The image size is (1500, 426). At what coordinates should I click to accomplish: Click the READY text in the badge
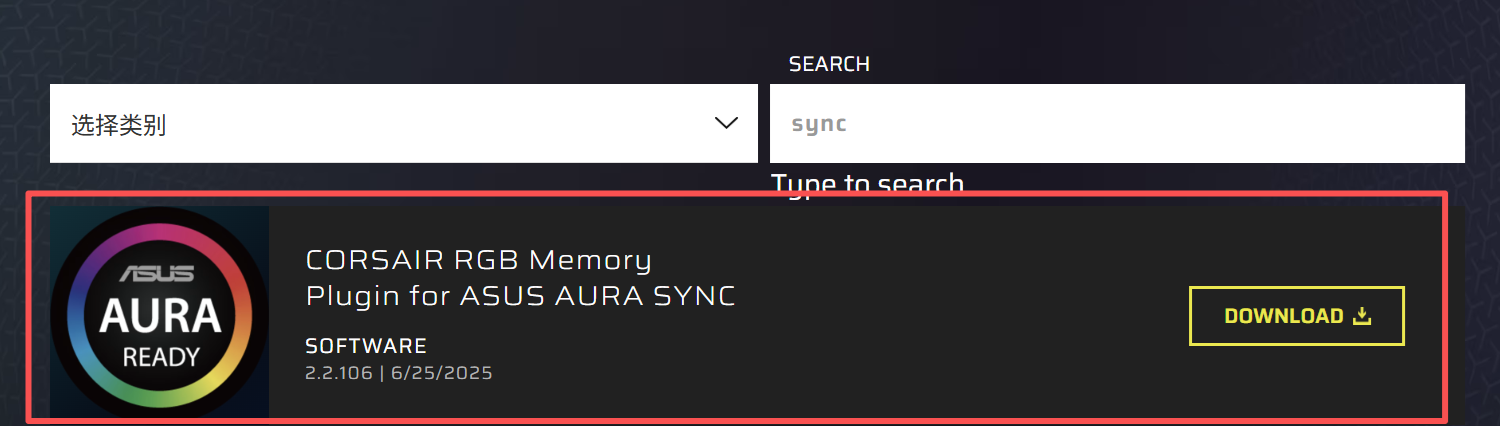pyautogui.click(x=161, y=356)
